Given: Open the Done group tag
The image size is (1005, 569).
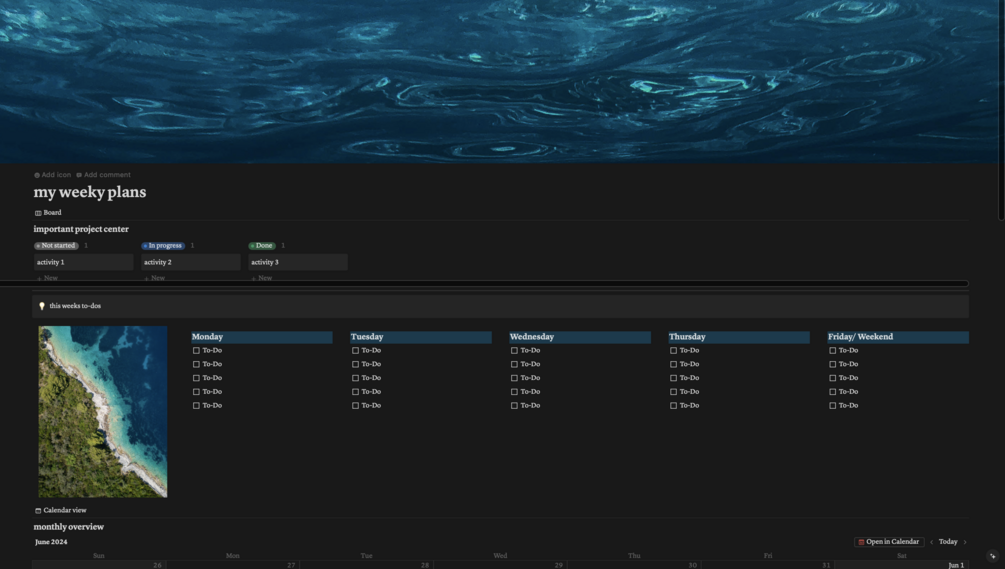Looking at the screenshot, I should (x=262, y=245).
